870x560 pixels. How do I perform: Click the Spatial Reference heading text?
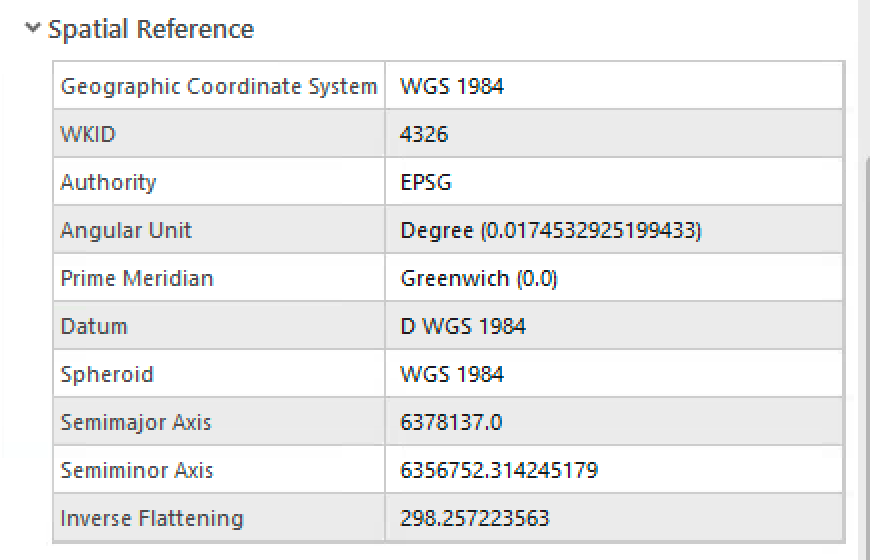click(x=151, y=30)
